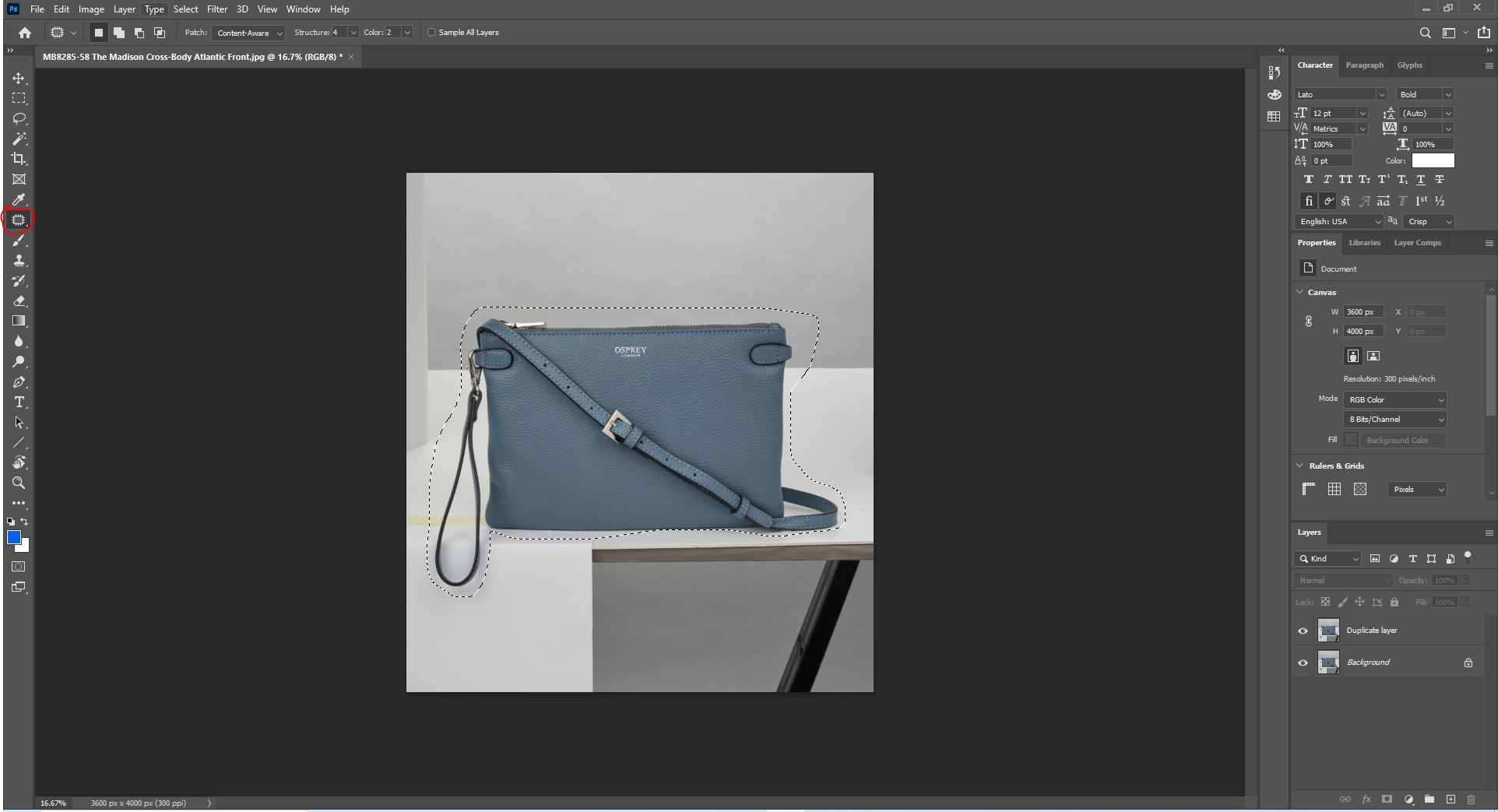Select the Path Selection tool

(19, 423)
